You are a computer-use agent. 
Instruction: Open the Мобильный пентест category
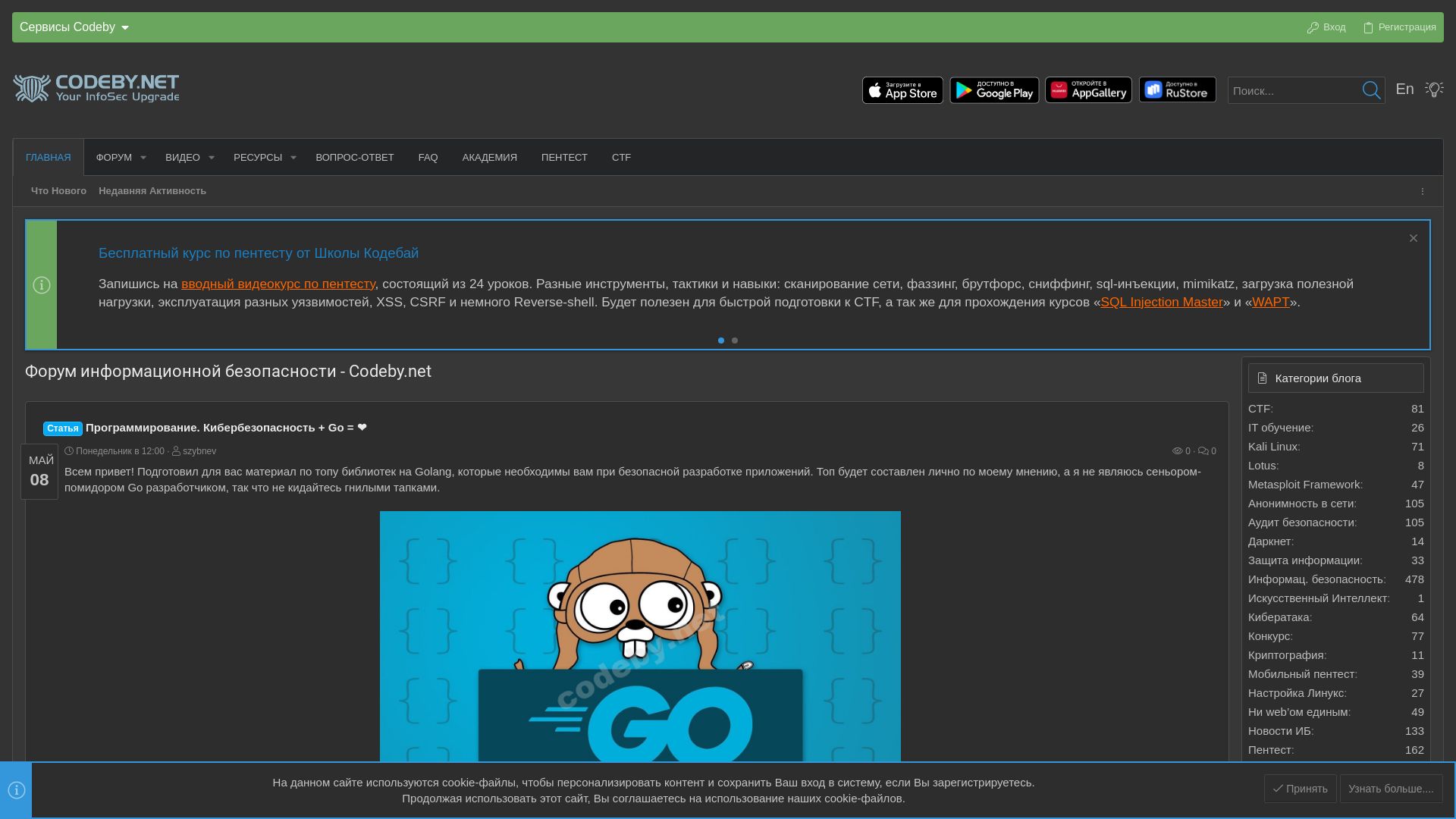(x=1303, y=674)
